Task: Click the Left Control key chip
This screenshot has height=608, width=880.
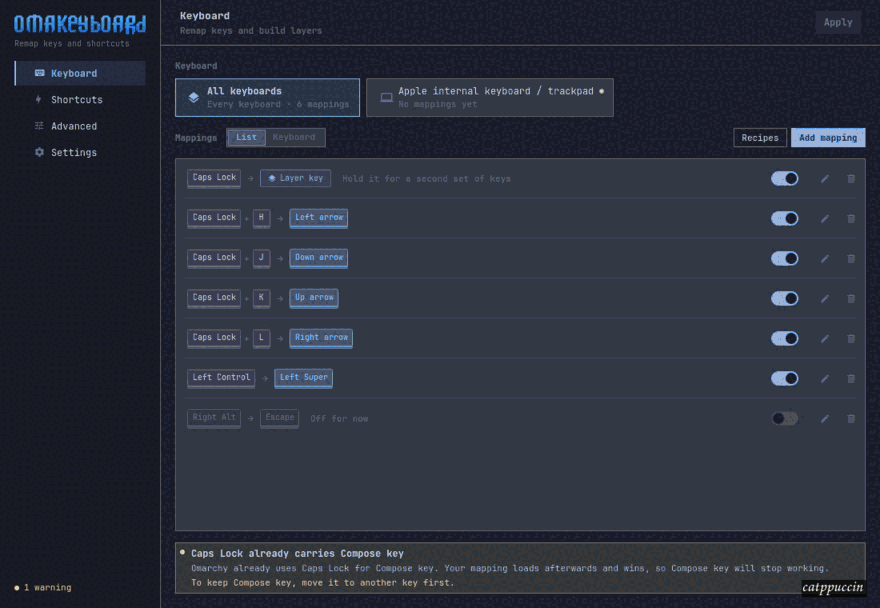Action: [221, 378]
